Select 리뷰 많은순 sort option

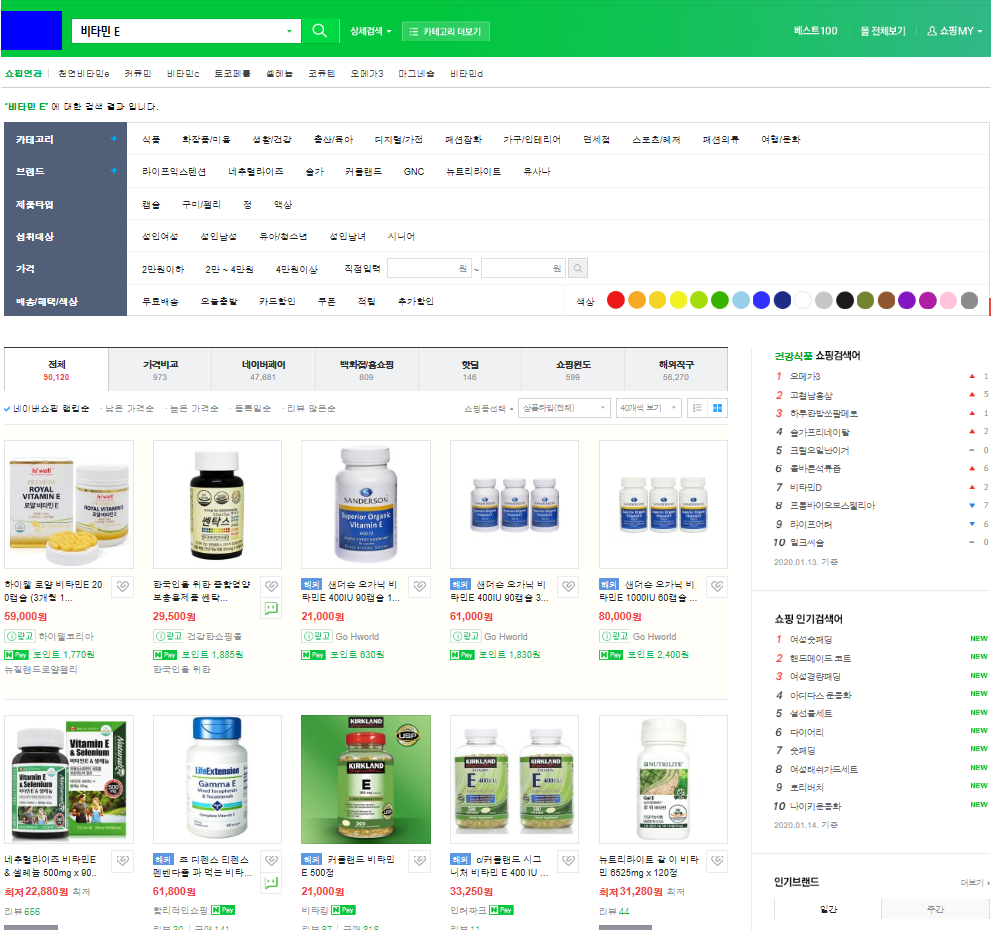click(x=311, y=408)
